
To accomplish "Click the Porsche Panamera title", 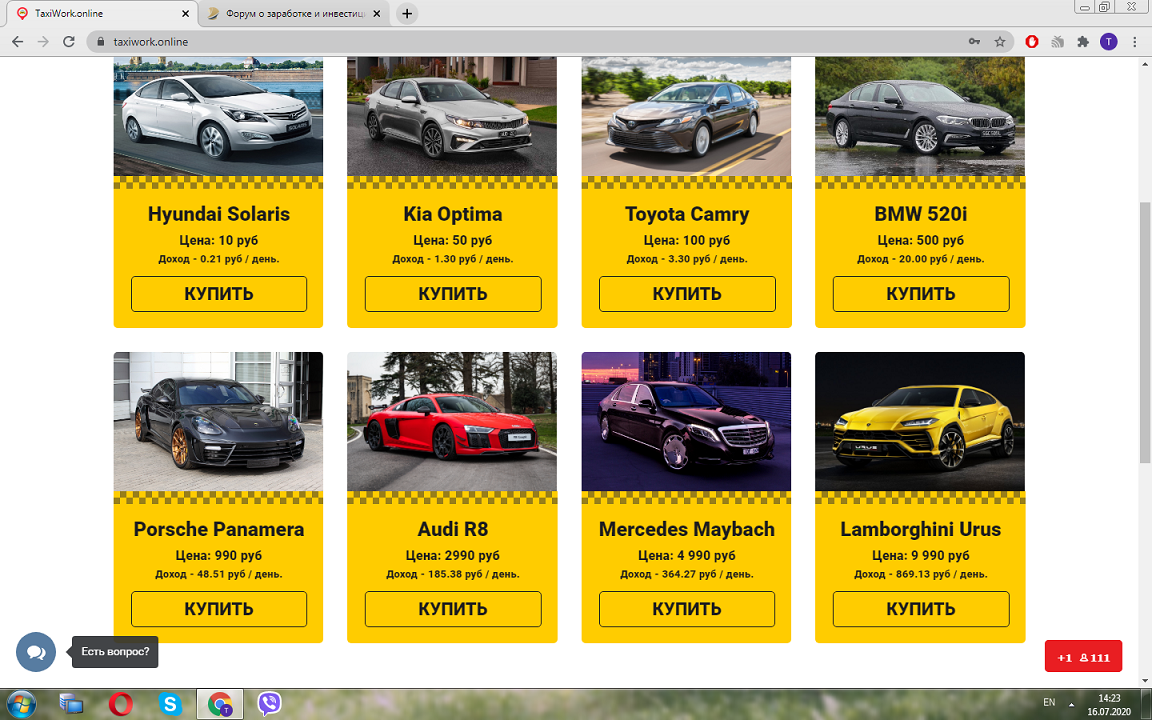I will click(219, 529).
